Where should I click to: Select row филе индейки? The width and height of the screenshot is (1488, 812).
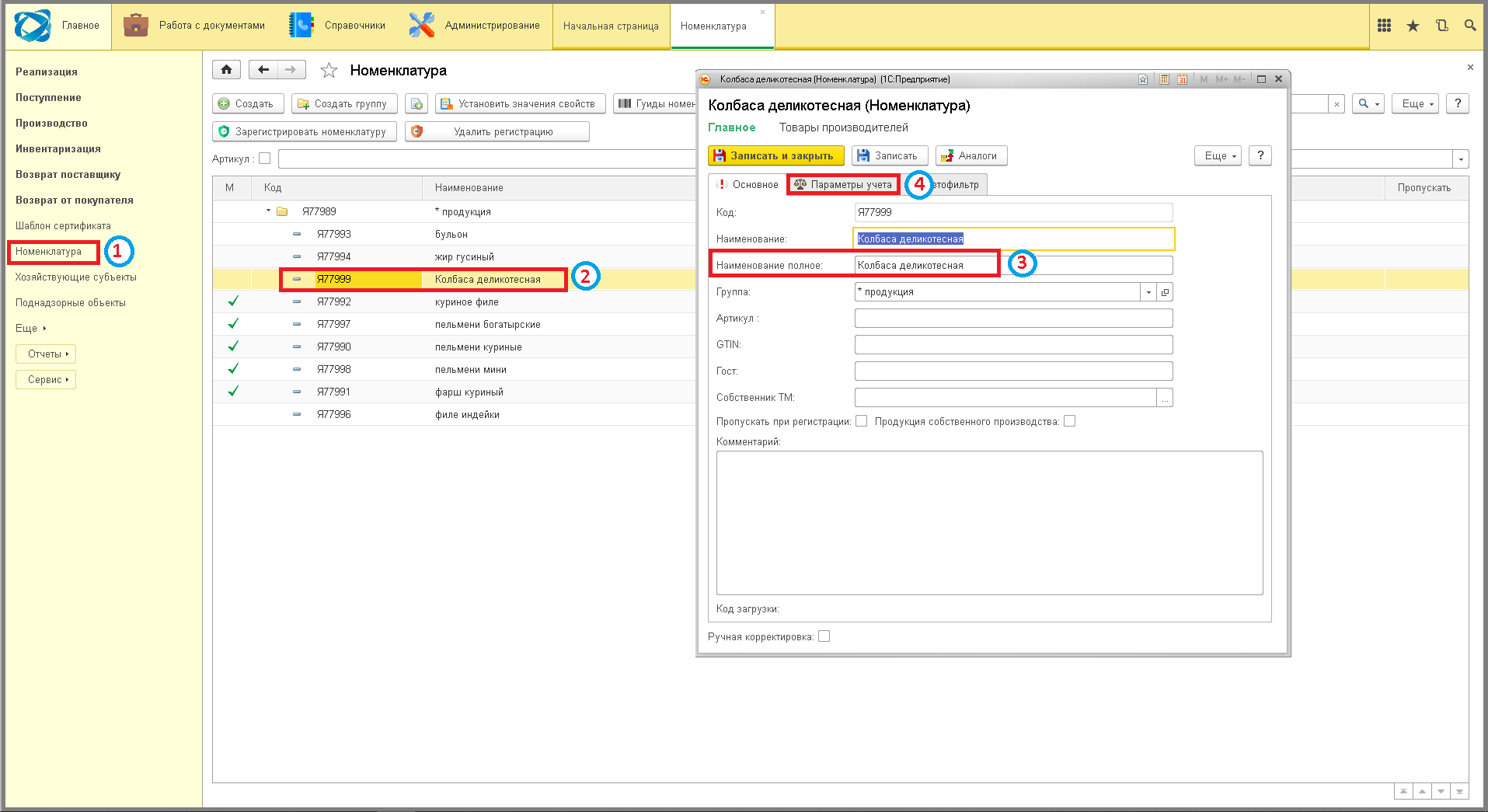tap(454, 414)
